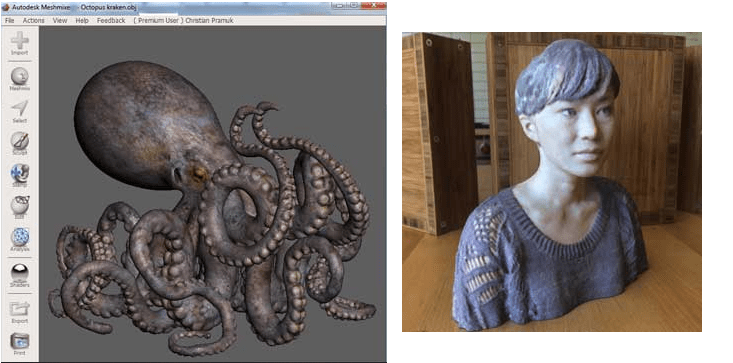This screenshot has height=363, width=733.
Task: Open the Stamp tool
Action: 20,176
